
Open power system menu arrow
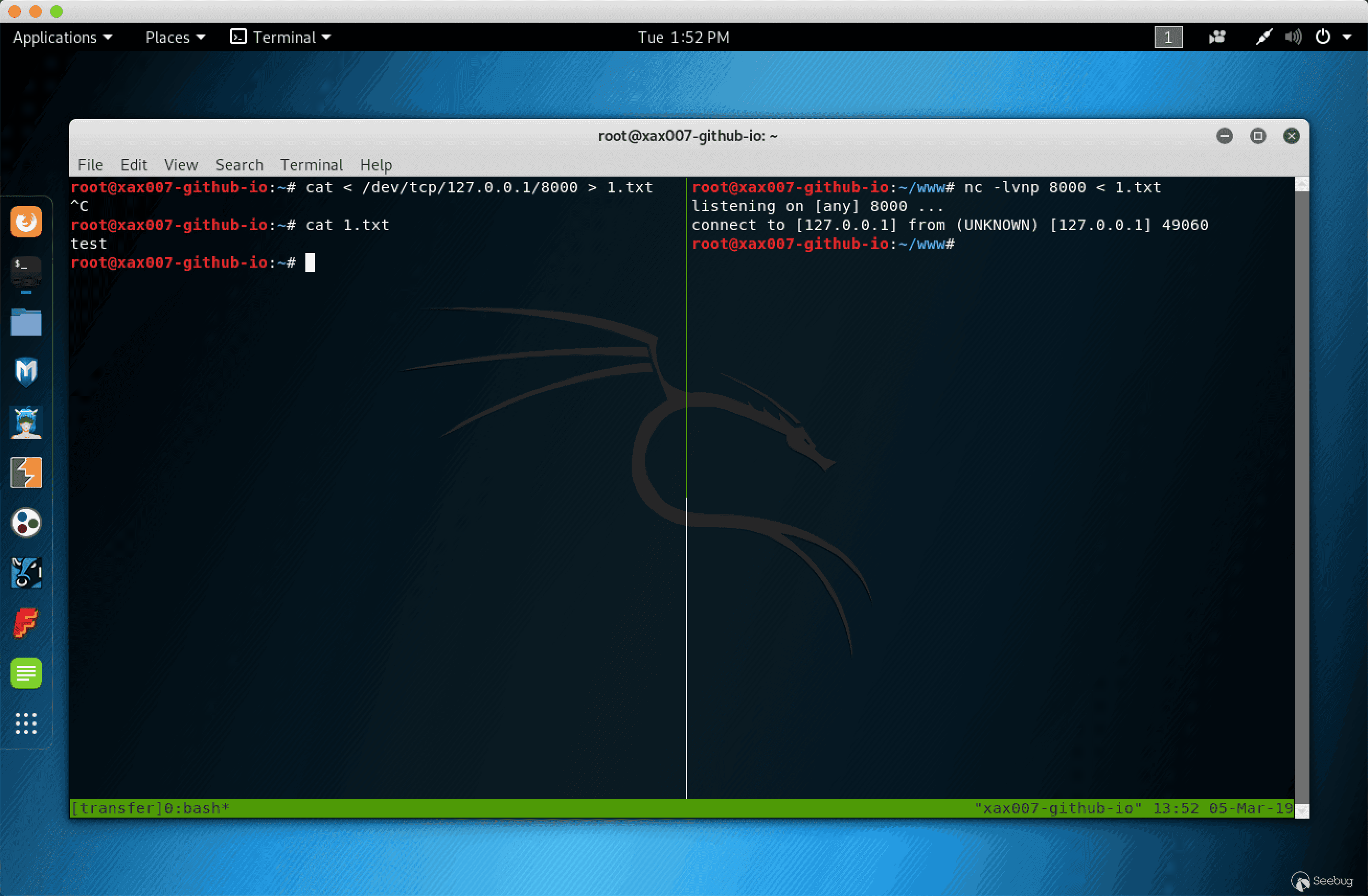point(1347,37)
